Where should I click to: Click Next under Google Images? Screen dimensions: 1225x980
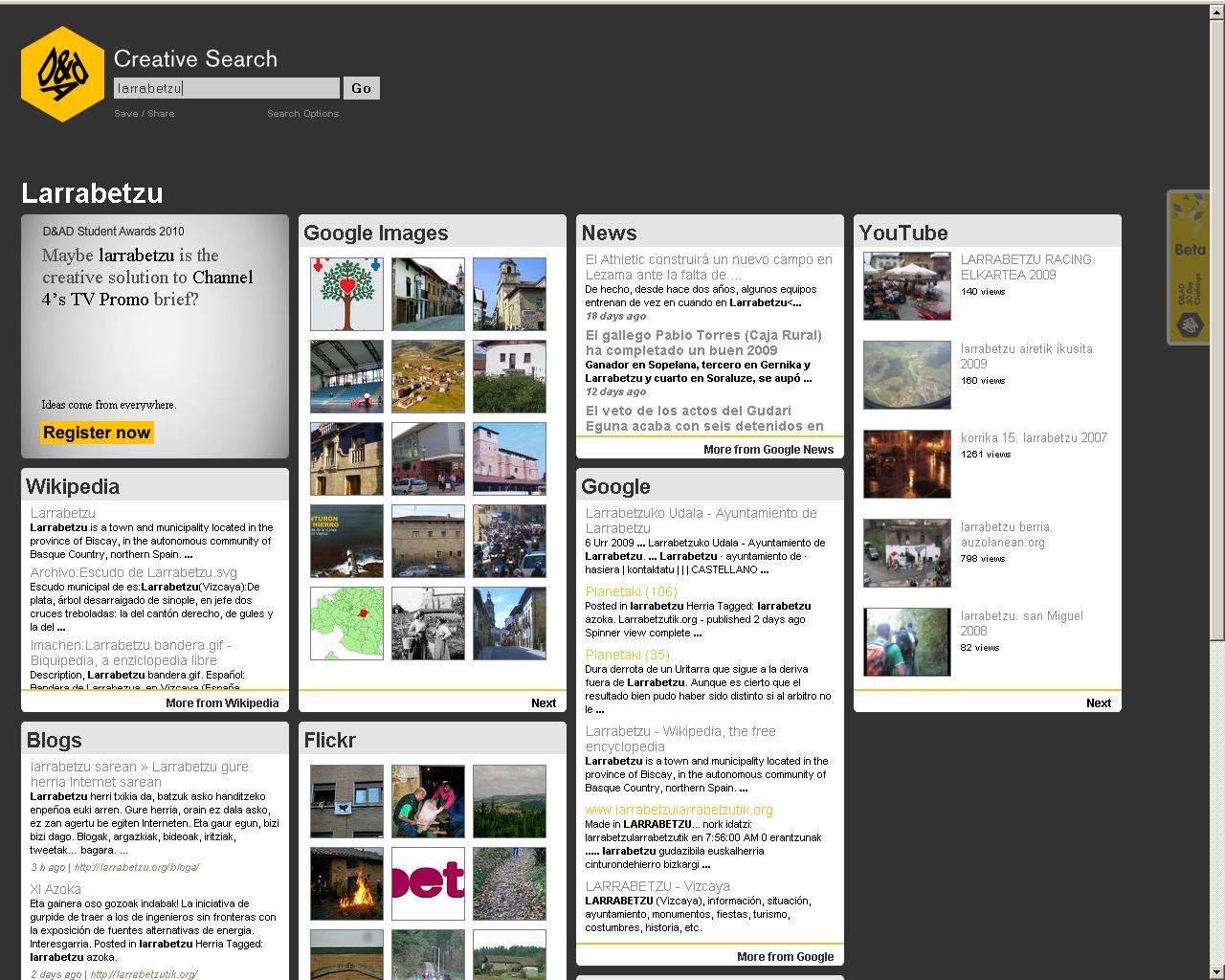(x=544, y=703)
